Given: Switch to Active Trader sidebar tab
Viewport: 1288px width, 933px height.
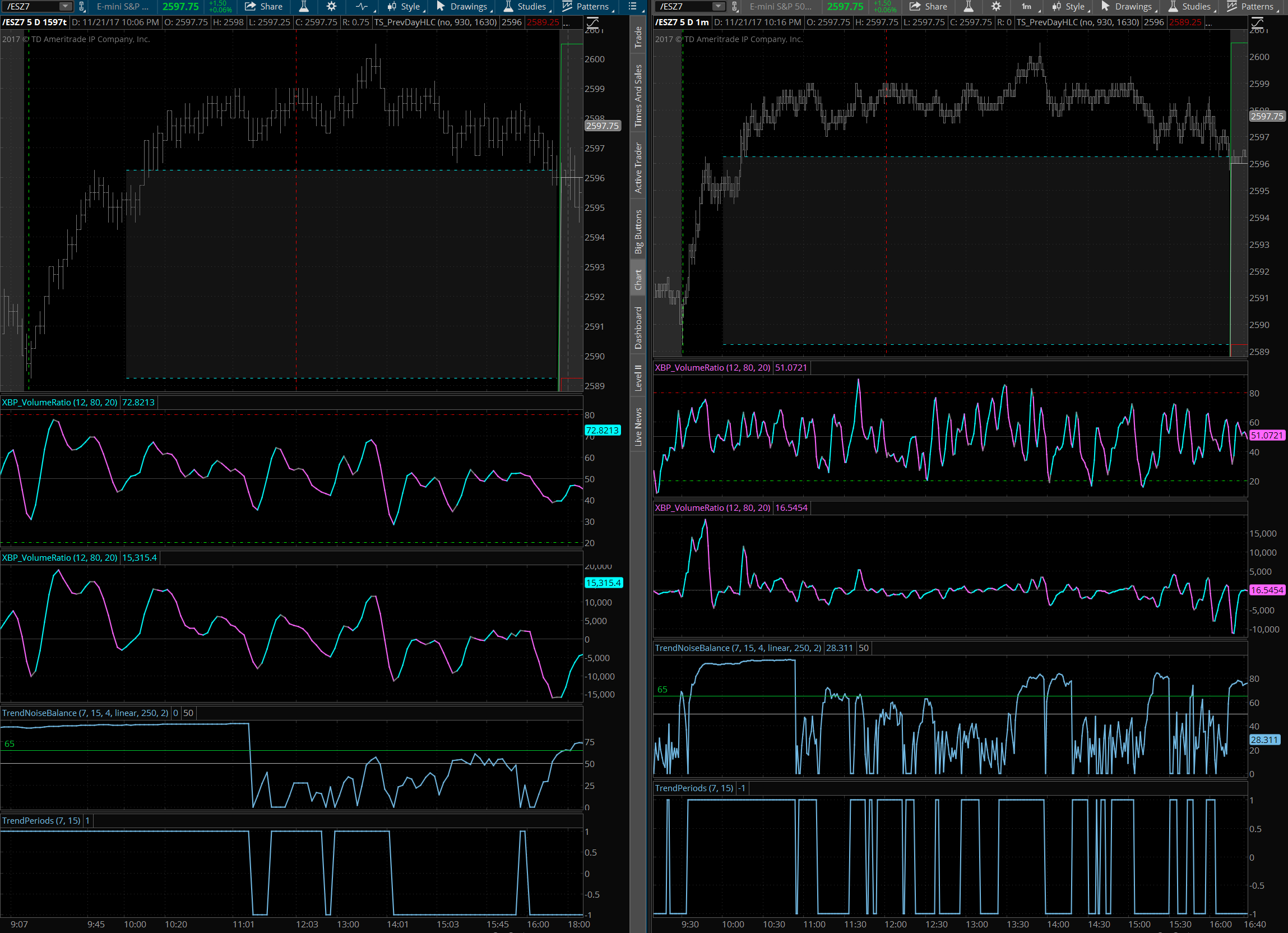Looking at the screenshot, I should coord(638,168).
